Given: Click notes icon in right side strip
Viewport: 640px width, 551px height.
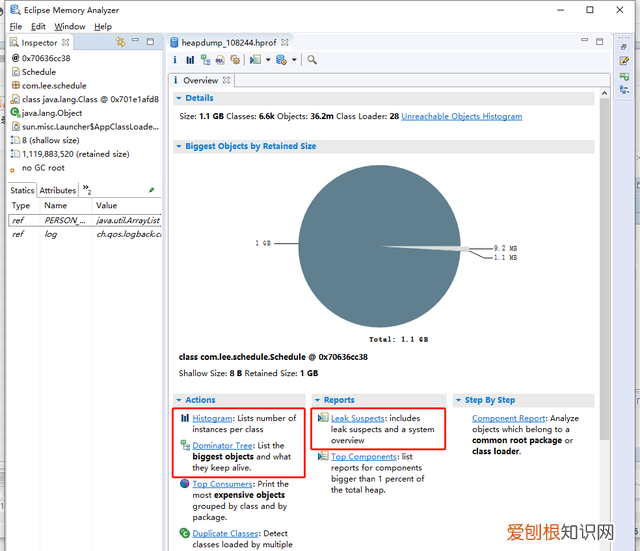Looking at the screenshot, I should [x=624, y=61].
